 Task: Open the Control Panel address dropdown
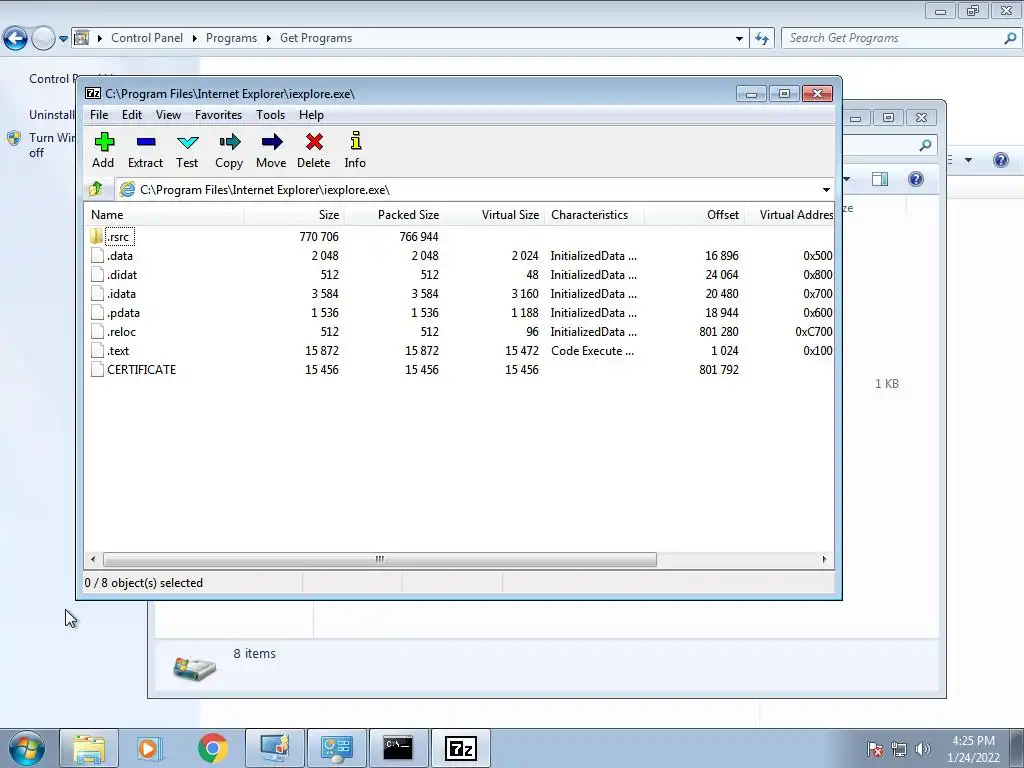point(739,39)
